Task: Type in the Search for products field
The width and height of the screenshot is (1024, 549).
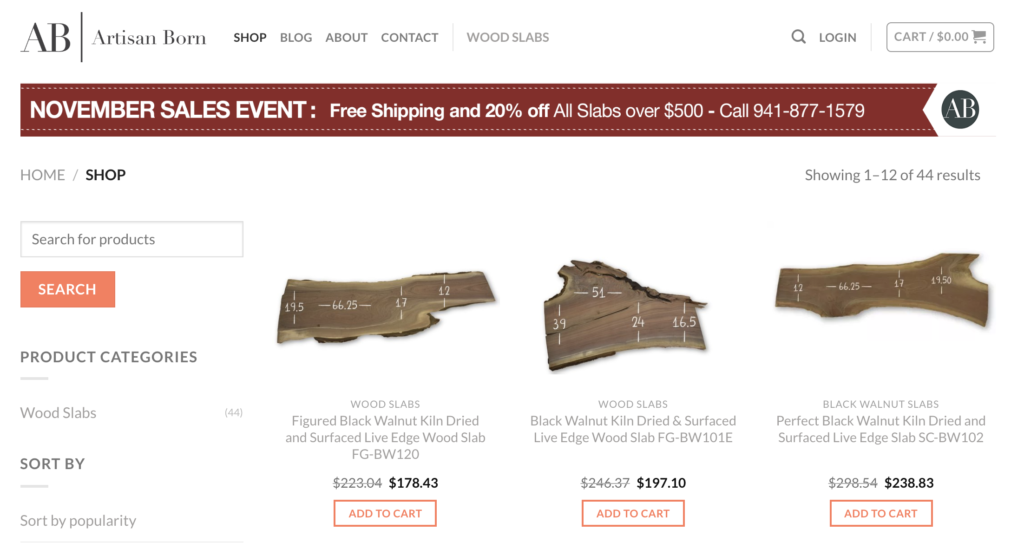Action: pos(131,239)
